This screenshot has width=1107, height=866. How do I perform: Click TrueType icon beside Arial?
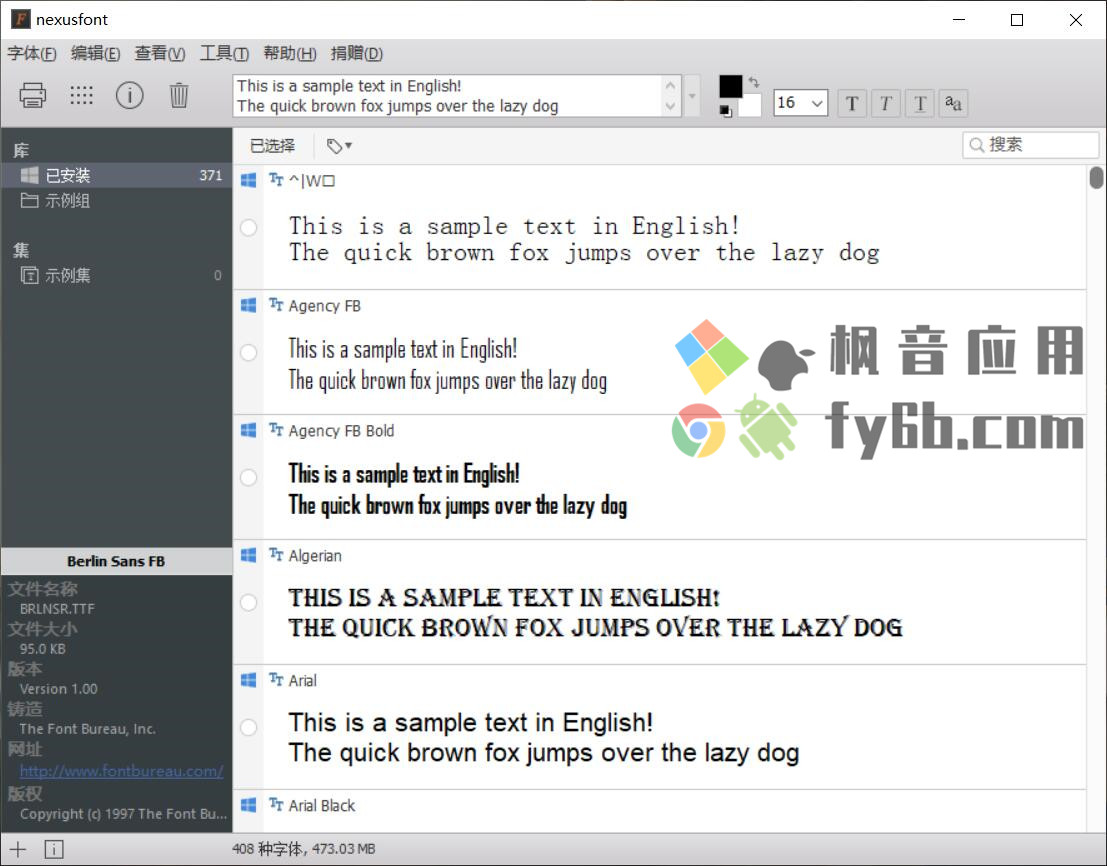(x=276, y=679)
